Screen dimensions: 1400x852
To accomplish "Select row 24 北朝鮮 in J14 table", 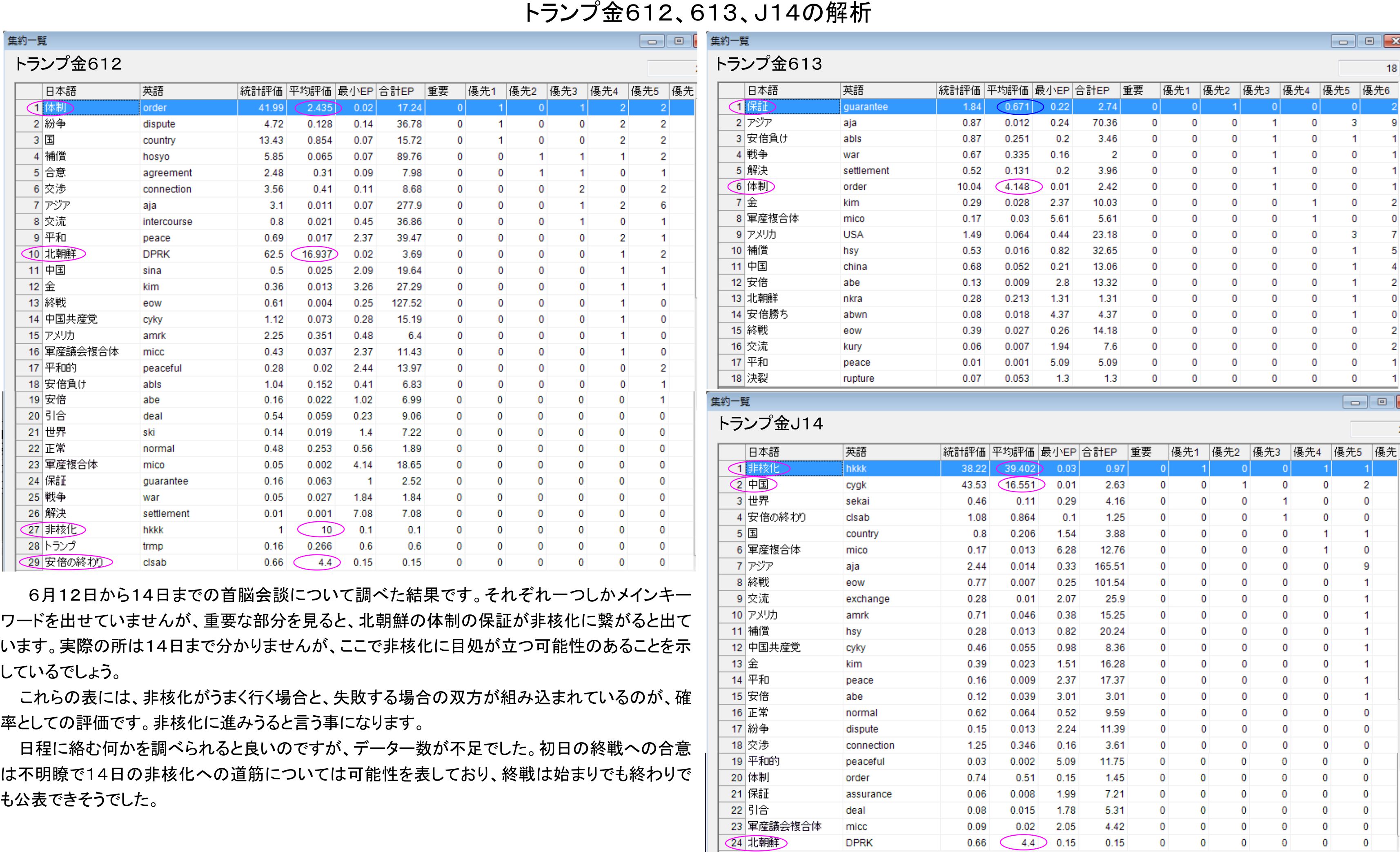I will click(x=763, y=843).
